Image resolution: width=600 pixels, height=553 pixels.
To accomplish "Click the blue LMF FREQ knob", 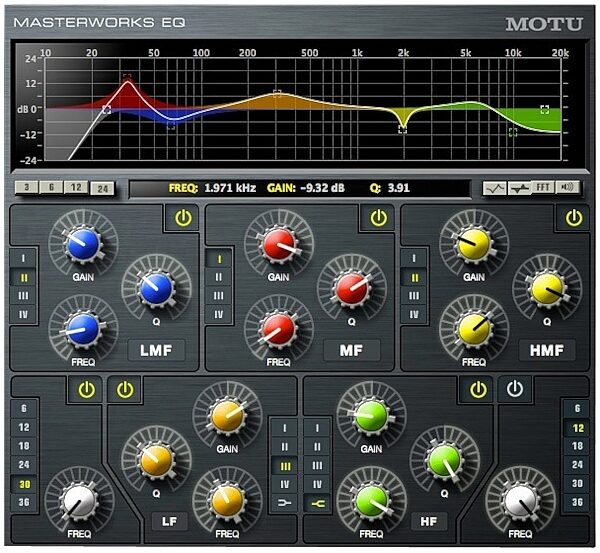I will [x=83, y=330].
